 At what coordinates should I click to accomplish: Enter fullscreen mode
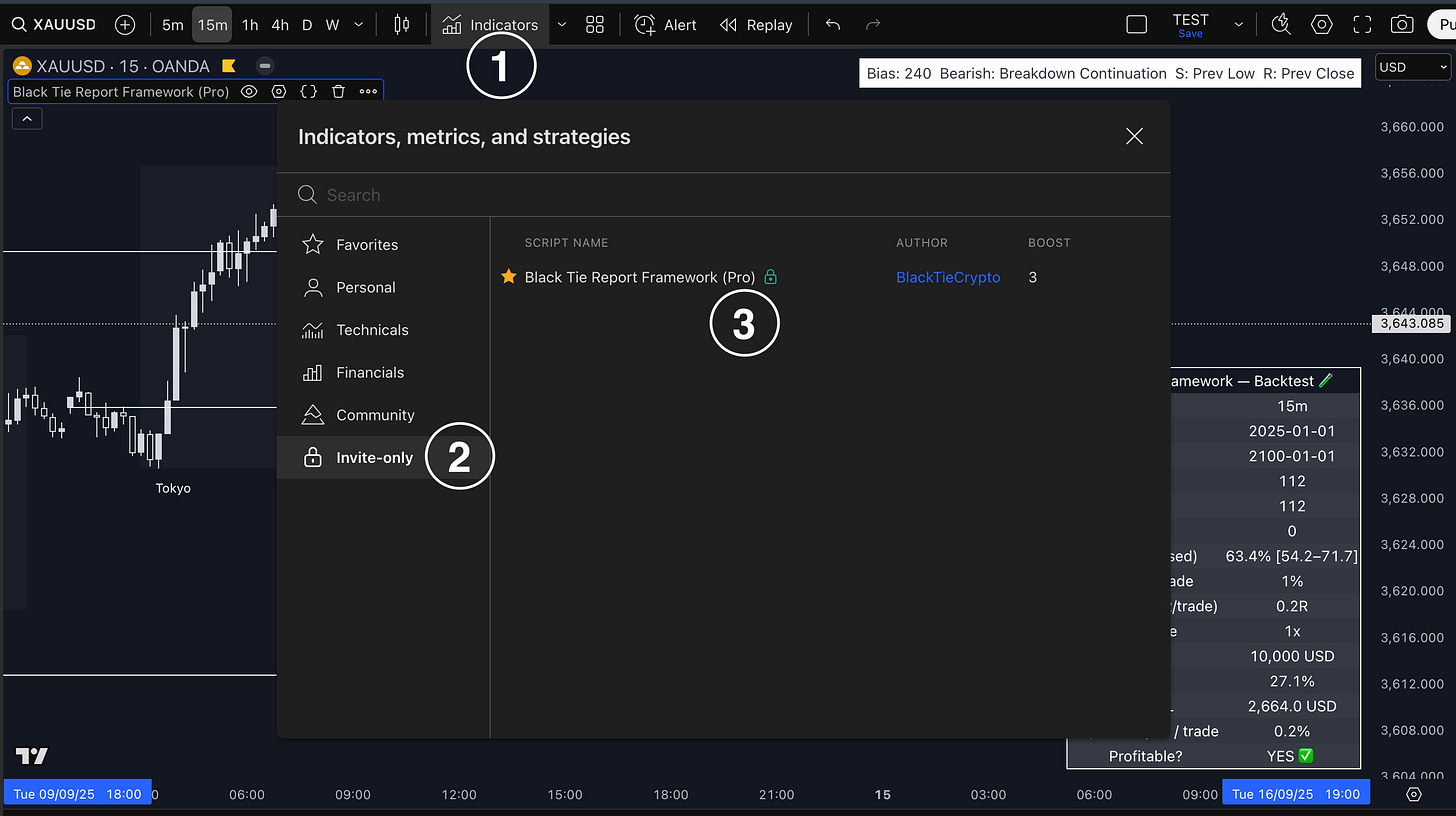pos(1362,25)
